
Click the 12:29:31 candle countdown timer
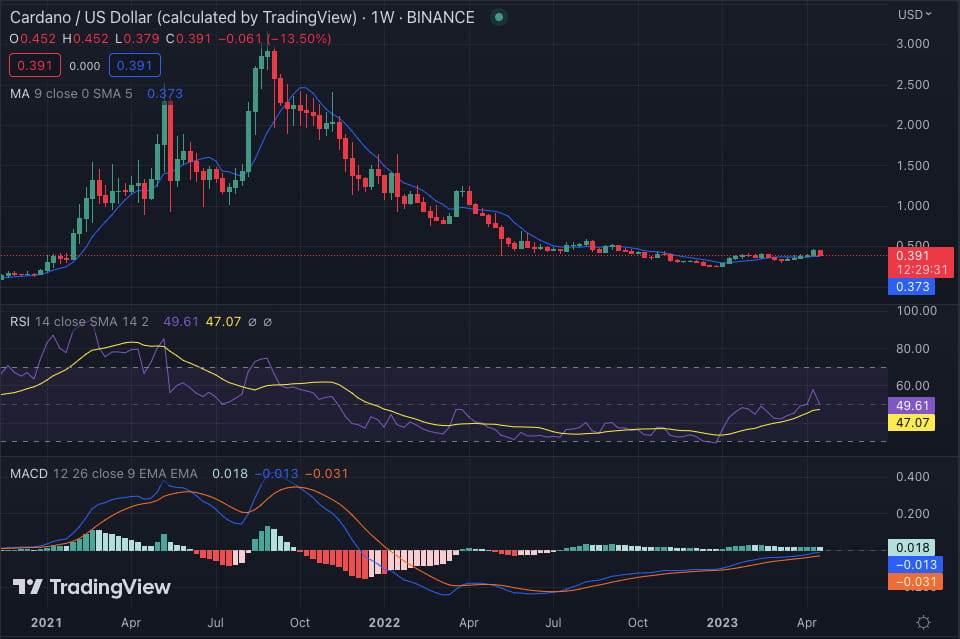click(x=922, y=270)
